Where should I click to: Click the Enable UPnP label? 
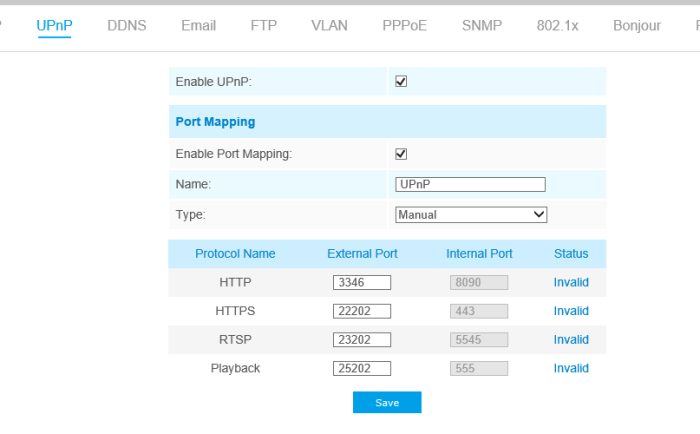coord(213,82)
